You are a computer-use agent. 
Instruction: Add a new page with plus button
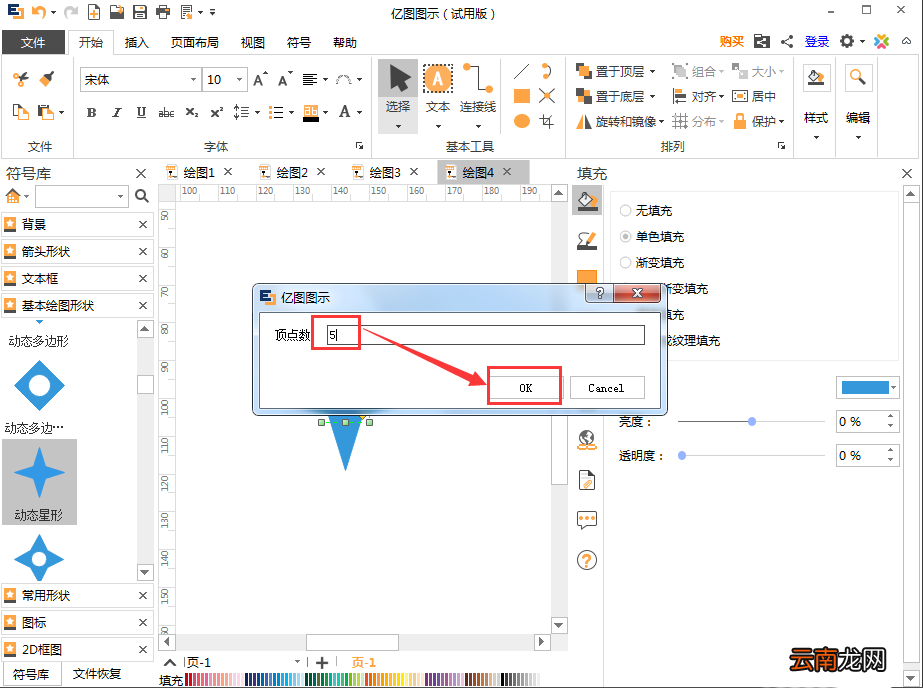(321, 663)
